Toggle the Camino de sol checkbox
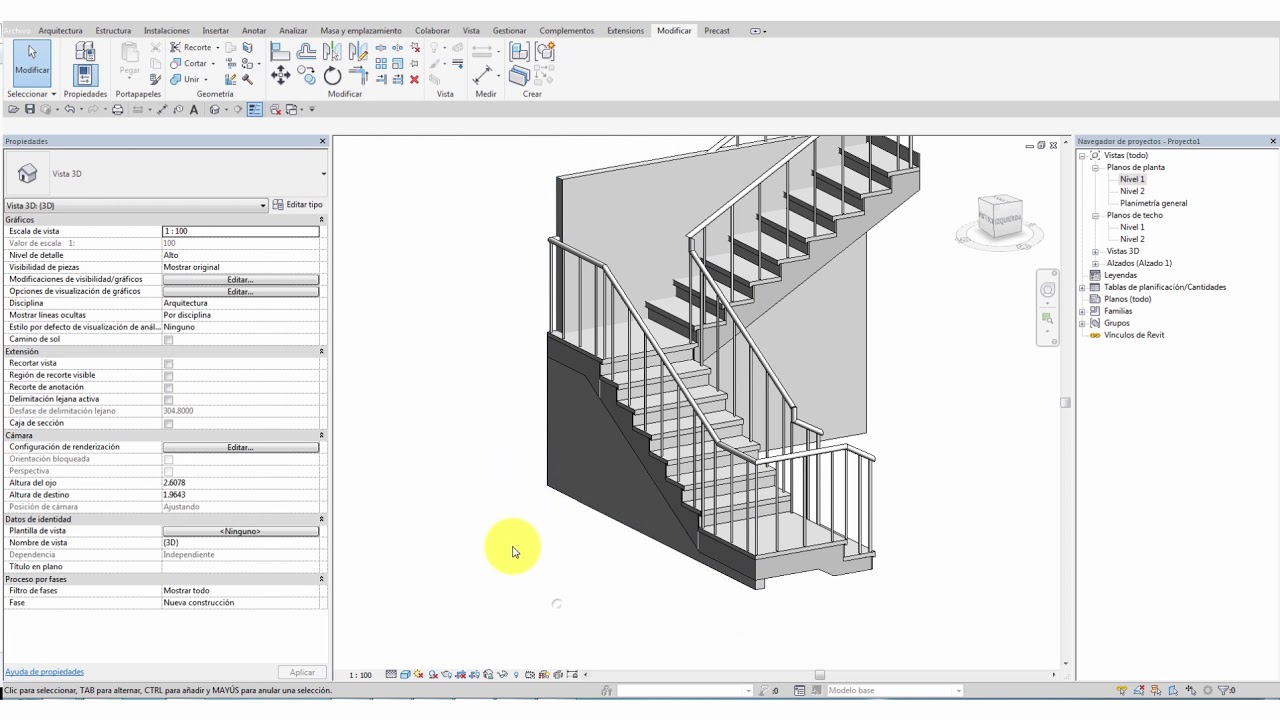 168,340
